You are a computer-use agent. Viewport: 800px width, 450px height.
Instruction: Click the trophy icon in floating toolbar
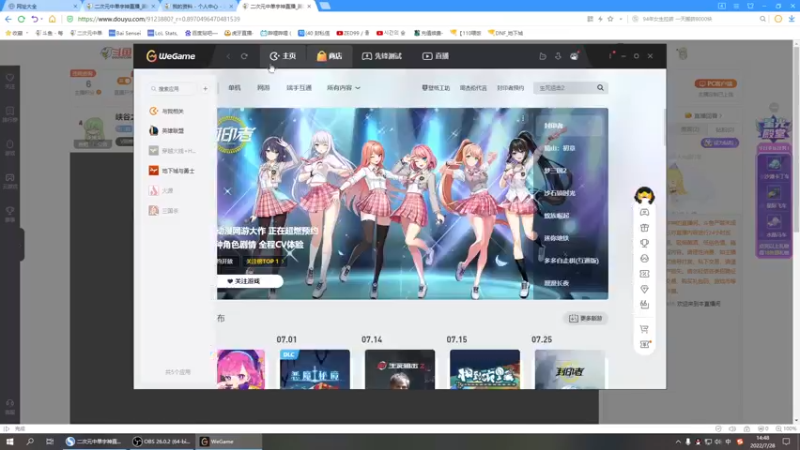[x=644, y=243]
